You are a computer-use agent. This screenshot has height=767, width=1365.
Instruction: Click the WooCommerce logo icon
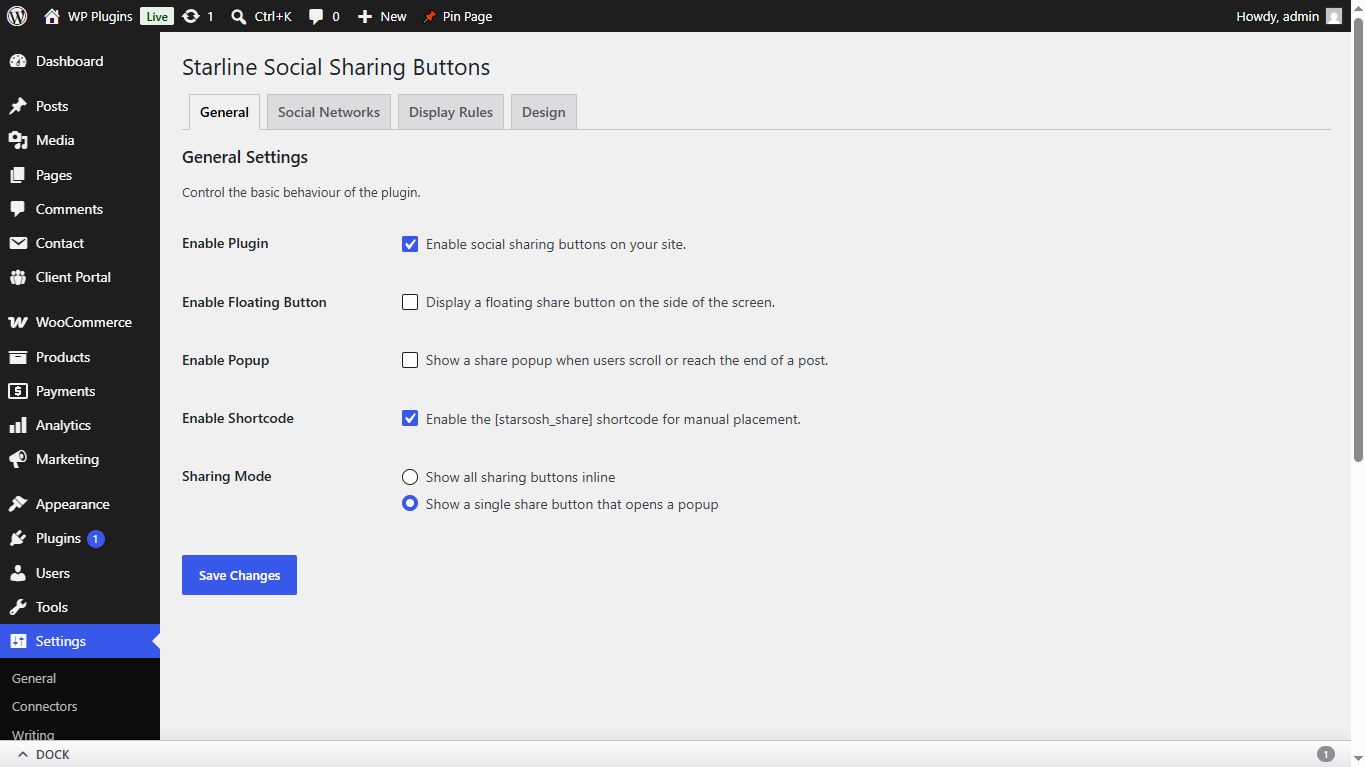[x=18, y=322]
